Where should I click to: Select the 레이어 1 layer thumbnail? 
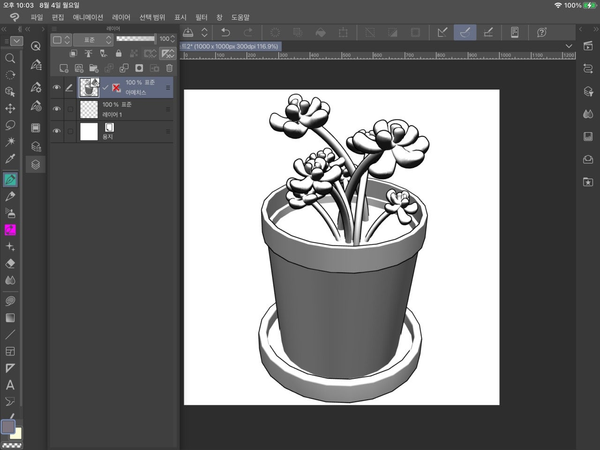click(88, 109)
